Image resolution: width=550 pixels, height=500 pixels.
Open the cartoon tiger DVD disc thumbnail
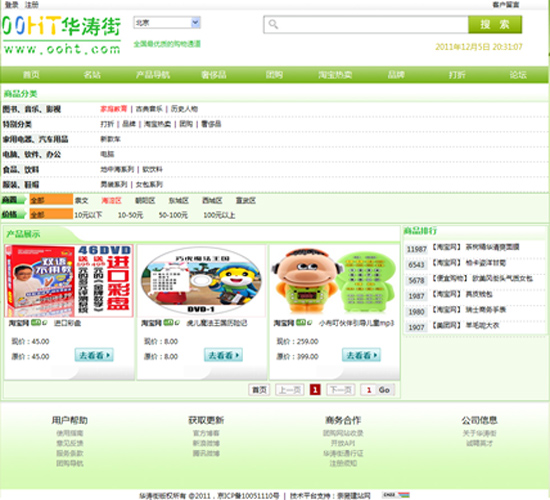(x=201, y=281)
